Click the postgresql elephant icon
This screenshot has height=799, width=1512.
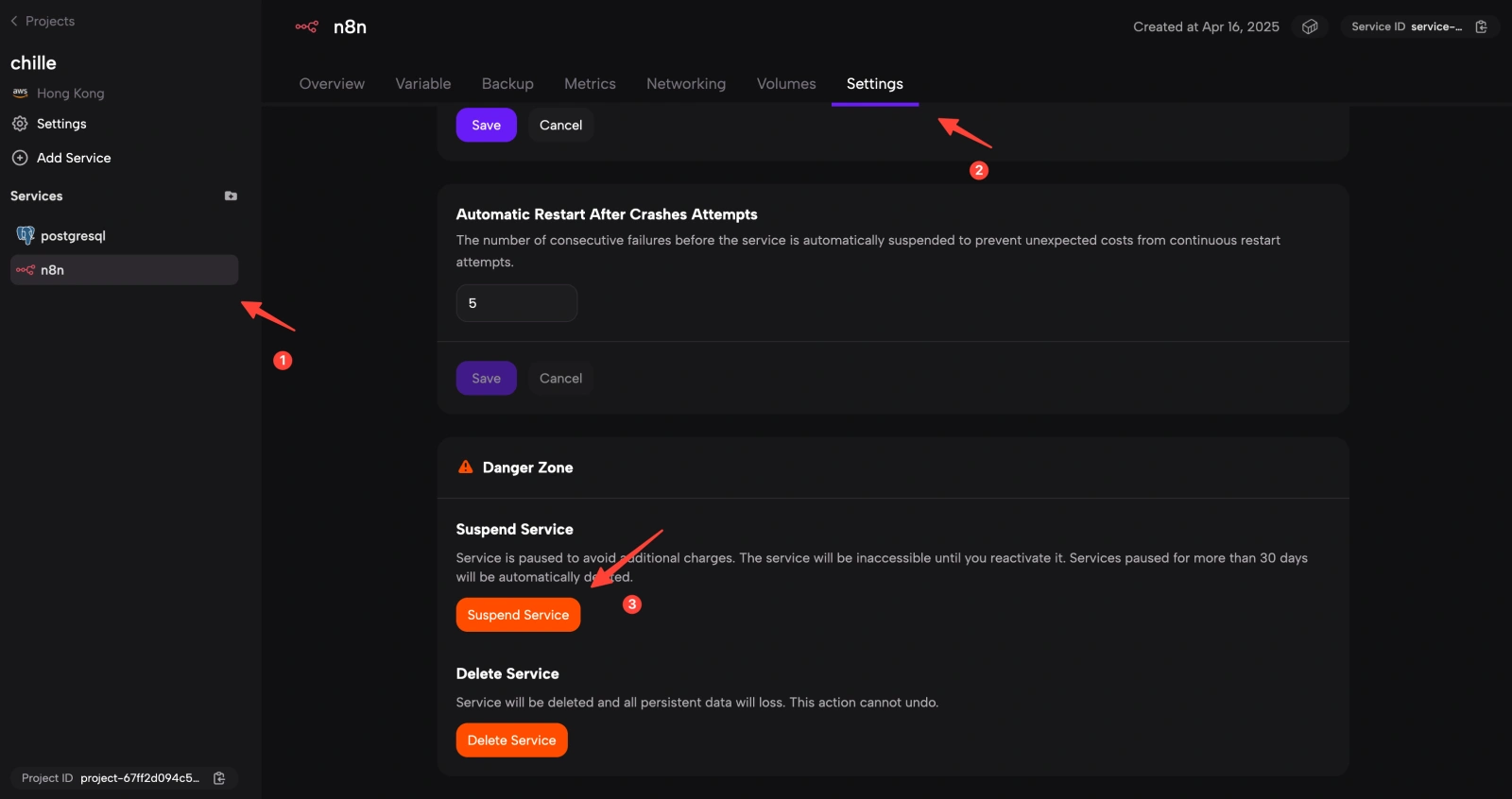[26, 235]
